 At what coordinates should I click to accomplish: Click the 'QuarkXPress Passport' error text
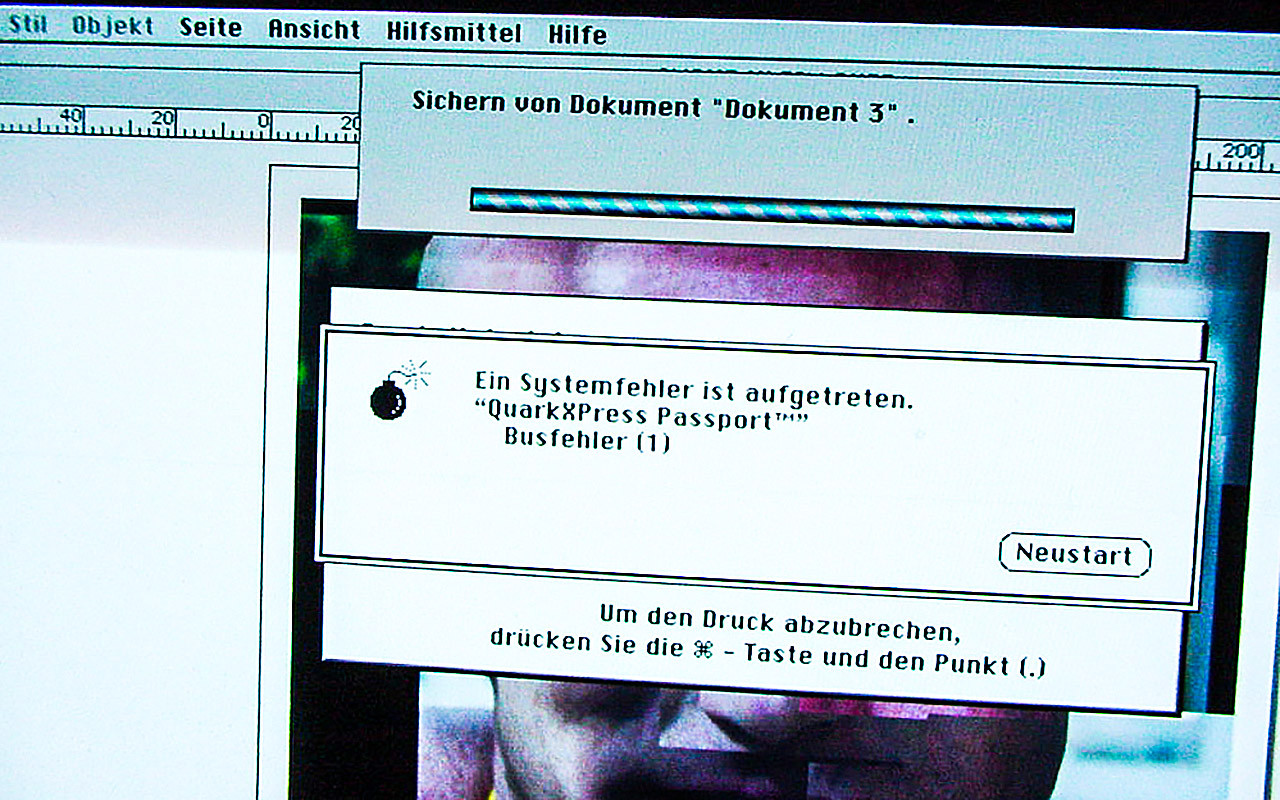point(640,414)
